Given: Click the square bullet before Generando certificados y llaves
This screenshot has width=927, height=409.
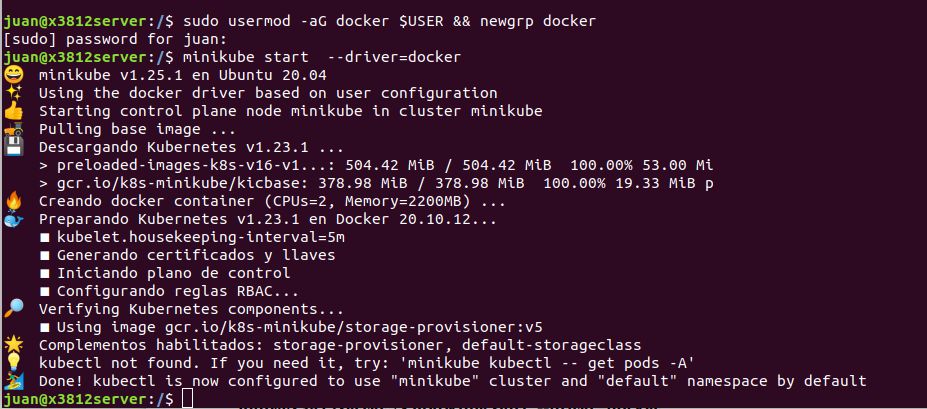Looking at the screenshot, I should (44, 255).
